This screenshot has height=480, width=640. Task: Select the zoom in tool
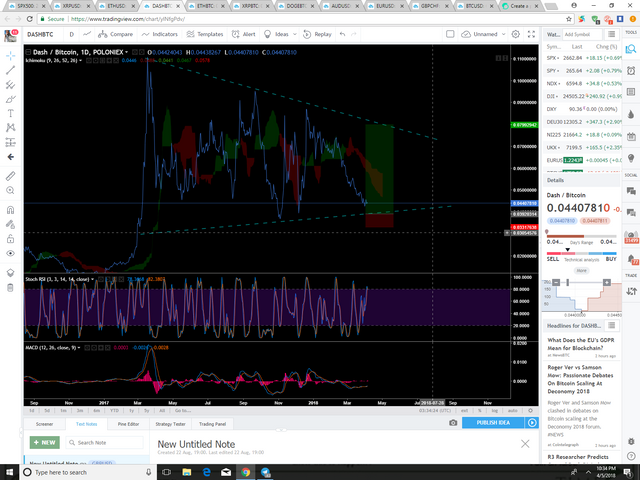point(11,190)
